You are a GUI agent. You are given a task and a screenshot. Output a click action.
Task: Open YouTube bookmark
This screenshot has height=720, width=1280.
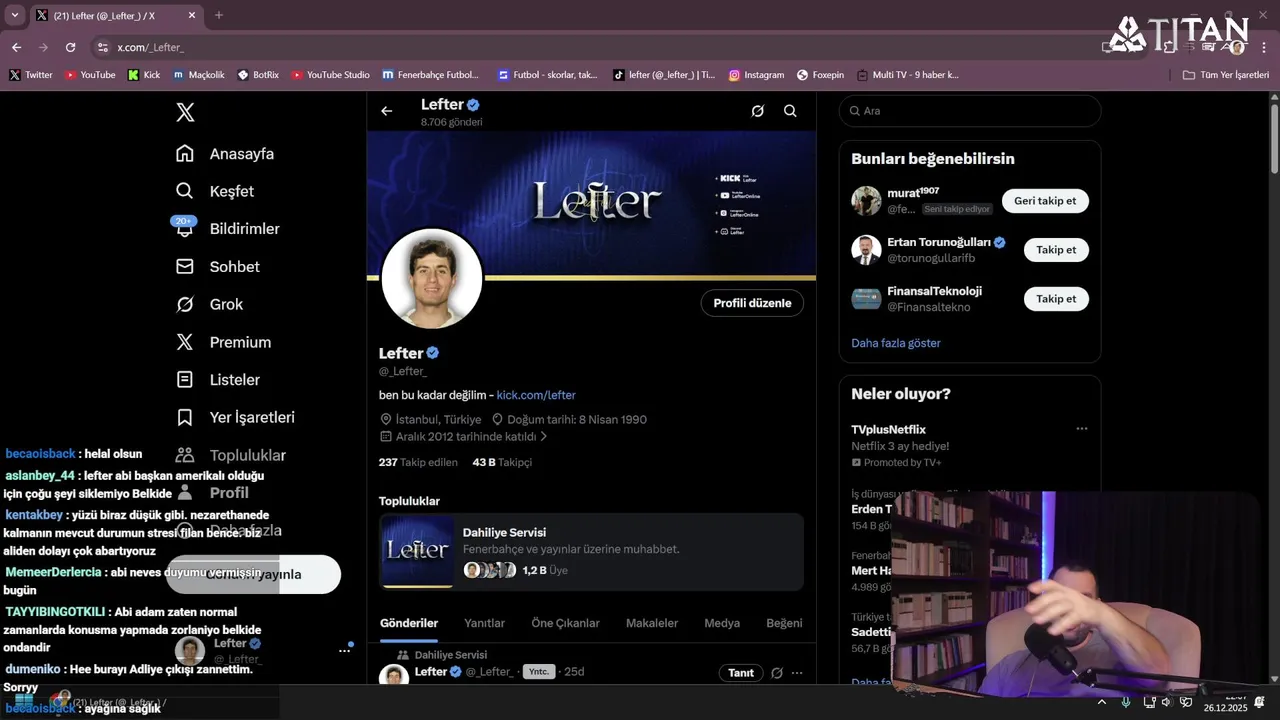click(x=90, y=75)
